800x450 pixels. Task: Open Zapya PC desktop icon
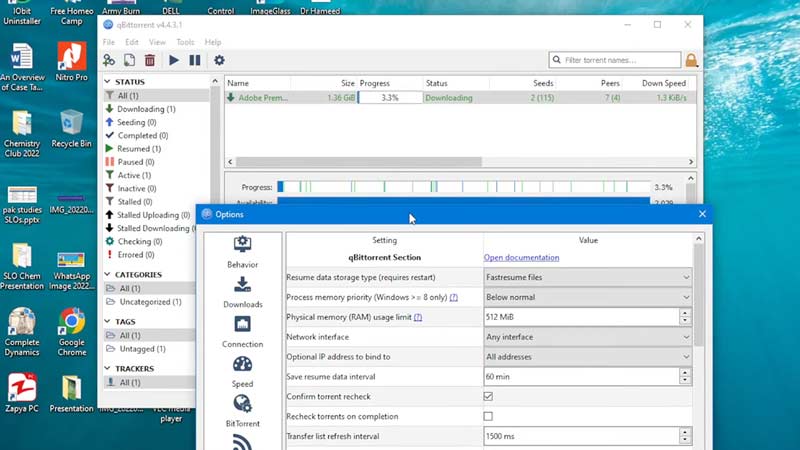[x=22, y=393]
